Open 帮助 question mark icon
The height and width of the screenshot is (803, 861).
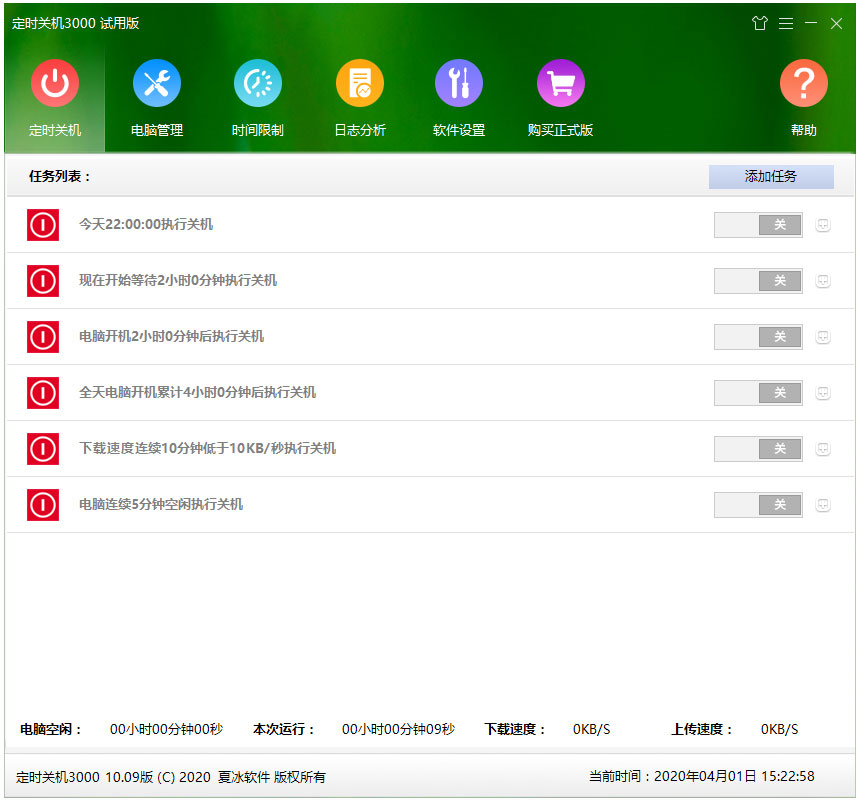coord(803,85)
